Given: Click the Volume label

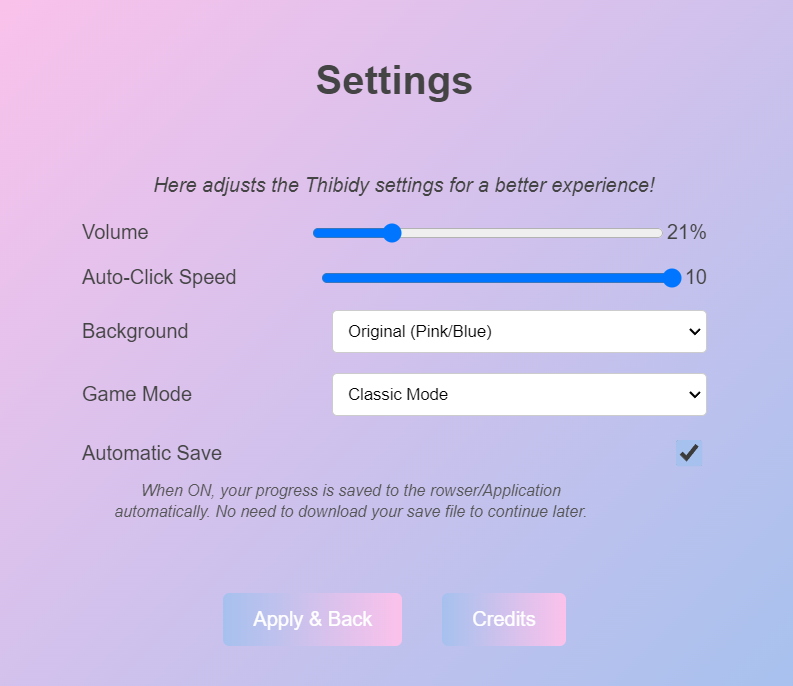Looking at the screenshot, I should [115, 232].
